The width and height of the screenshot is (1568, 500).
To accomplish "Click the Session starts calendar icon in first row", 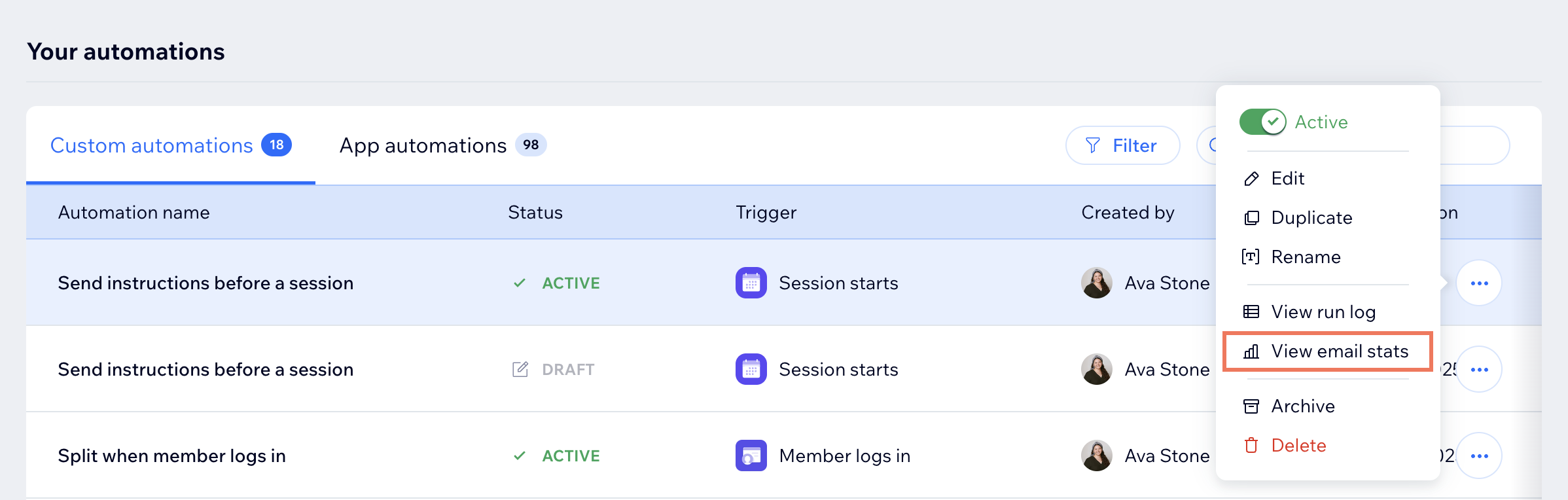I will click(x=751, y=283).
